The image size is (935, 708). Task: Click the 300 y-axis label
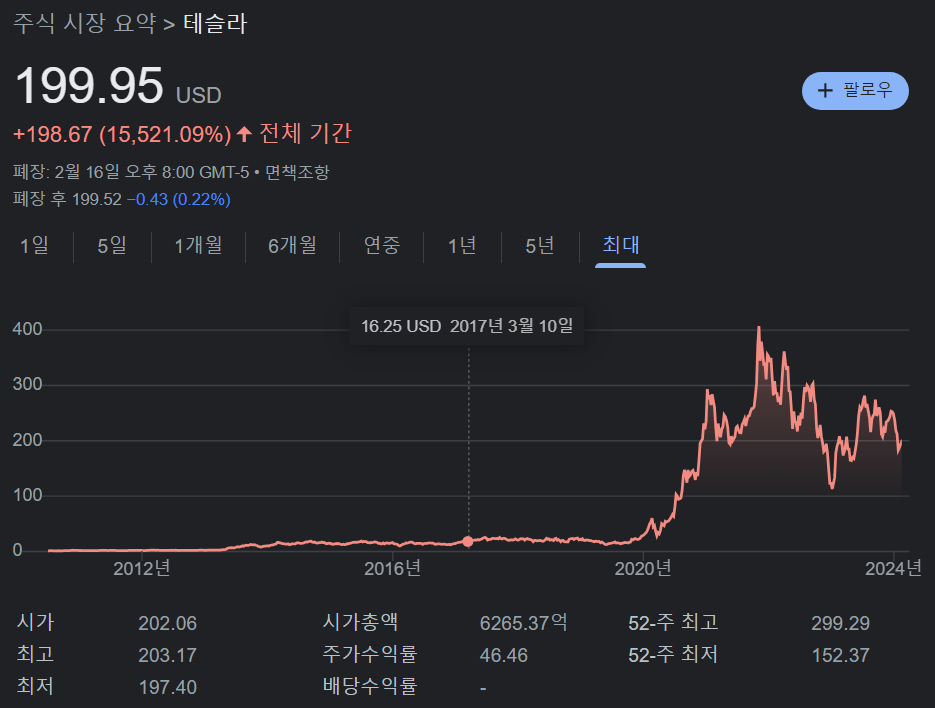click(x=27, y=384)
